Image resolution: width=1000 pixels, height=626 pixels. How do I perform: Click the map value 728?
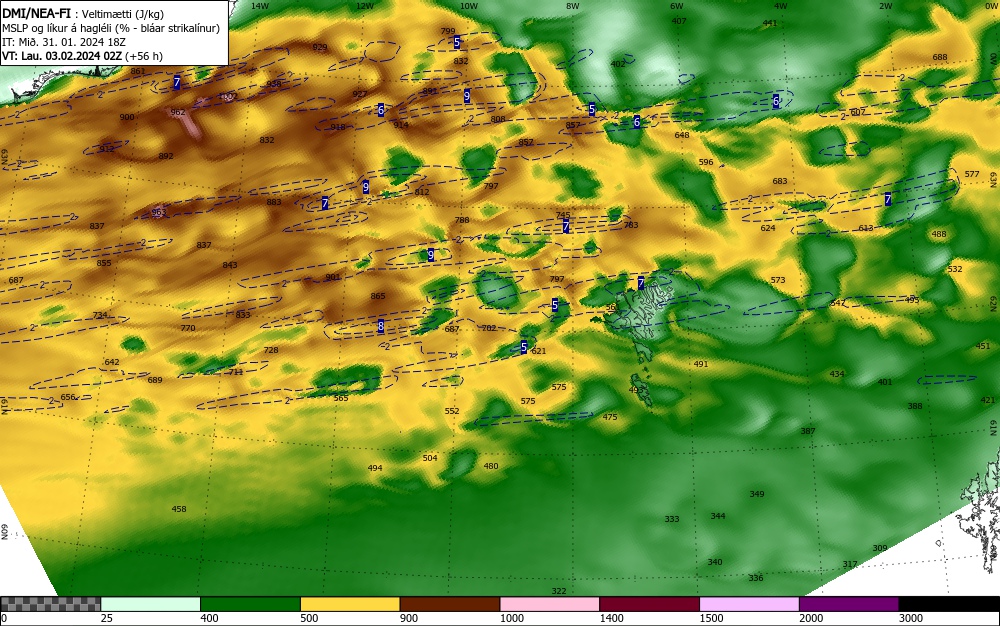[x=271, y=350]
